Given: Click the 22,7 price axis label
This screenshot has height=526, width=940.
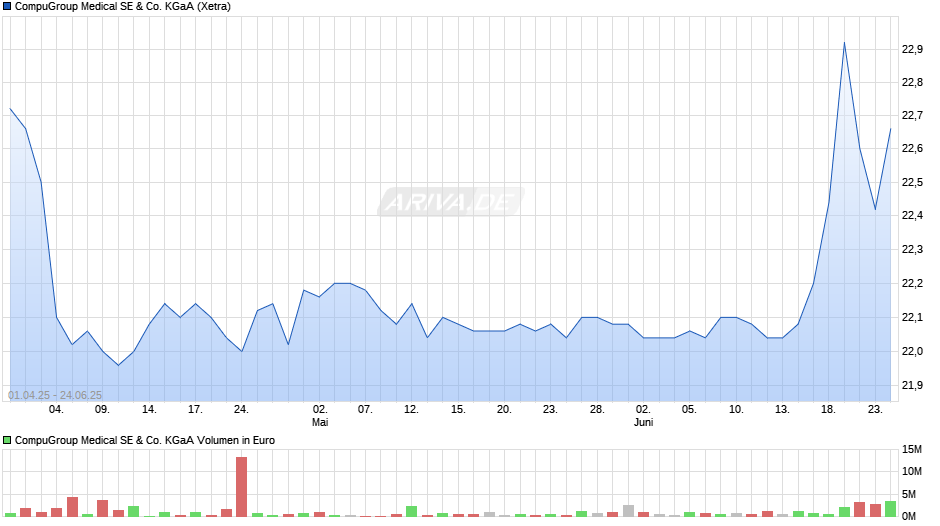Looking at the screenshot, I should point(912,115).
